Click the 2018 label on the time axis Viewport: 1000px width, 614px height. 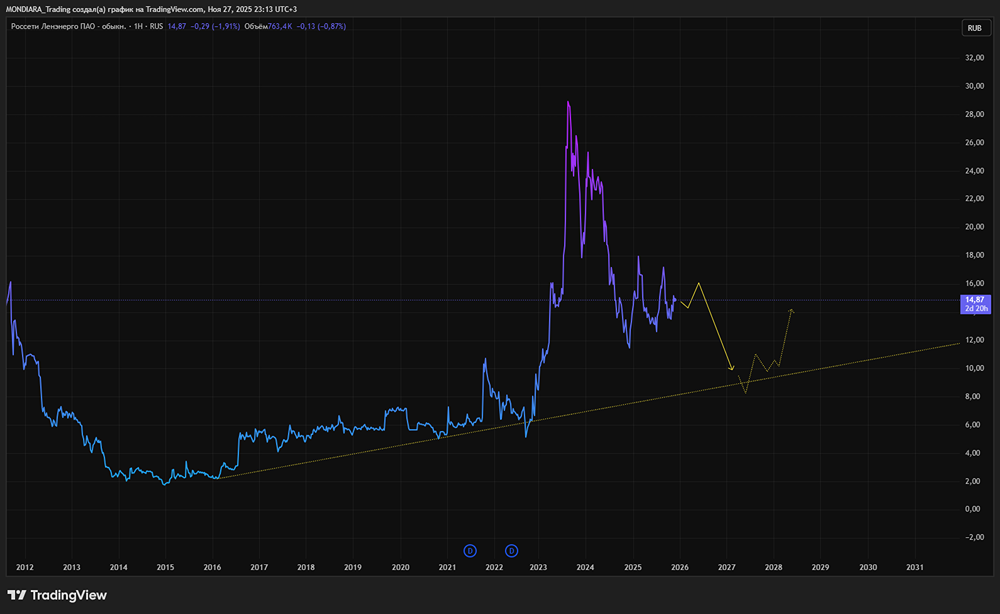[305, 567]
